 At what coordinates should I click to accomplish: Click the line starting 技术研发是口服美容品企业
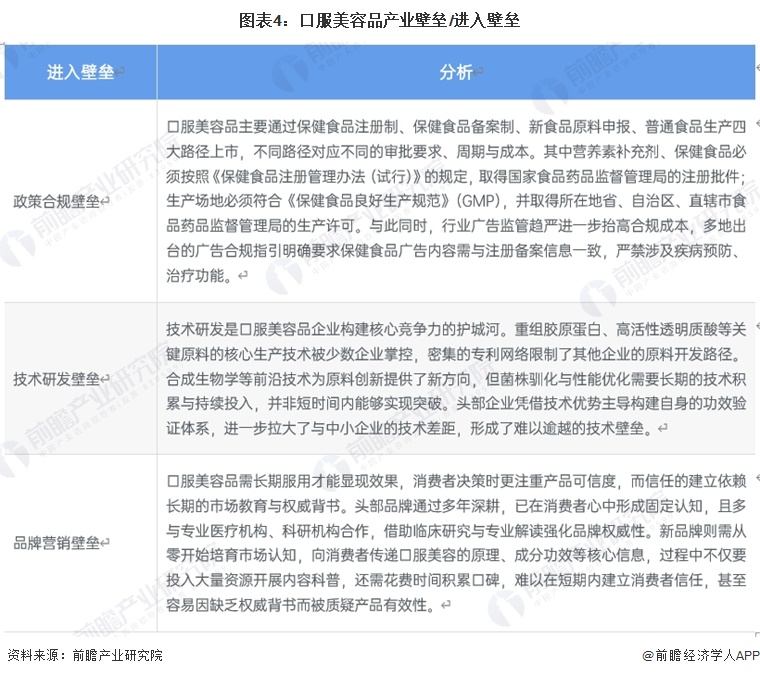click(456, 330)
